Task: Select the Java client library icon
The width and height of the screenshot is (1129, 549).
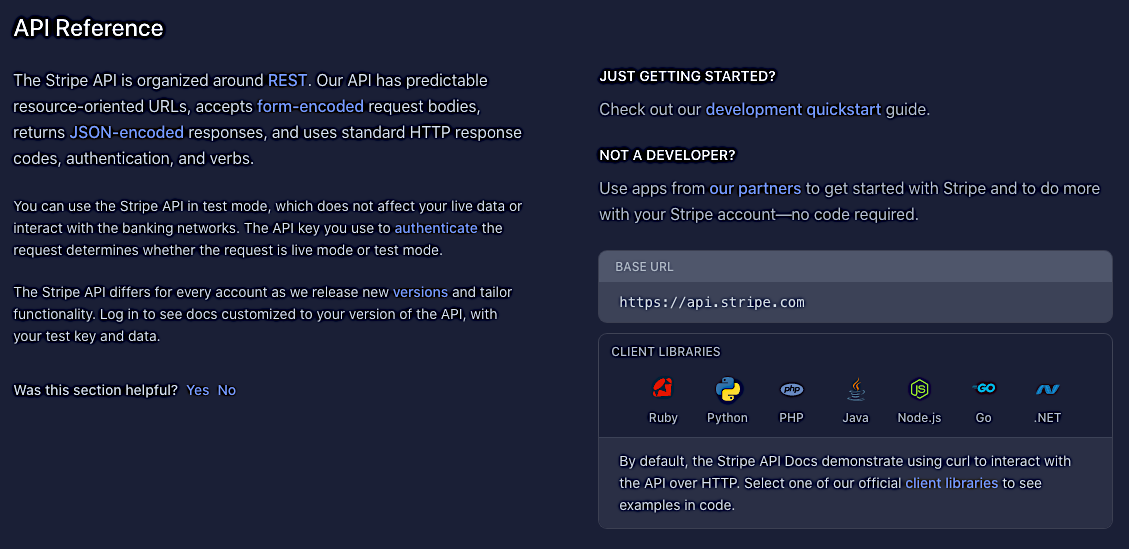Action: tap(855, 389)
